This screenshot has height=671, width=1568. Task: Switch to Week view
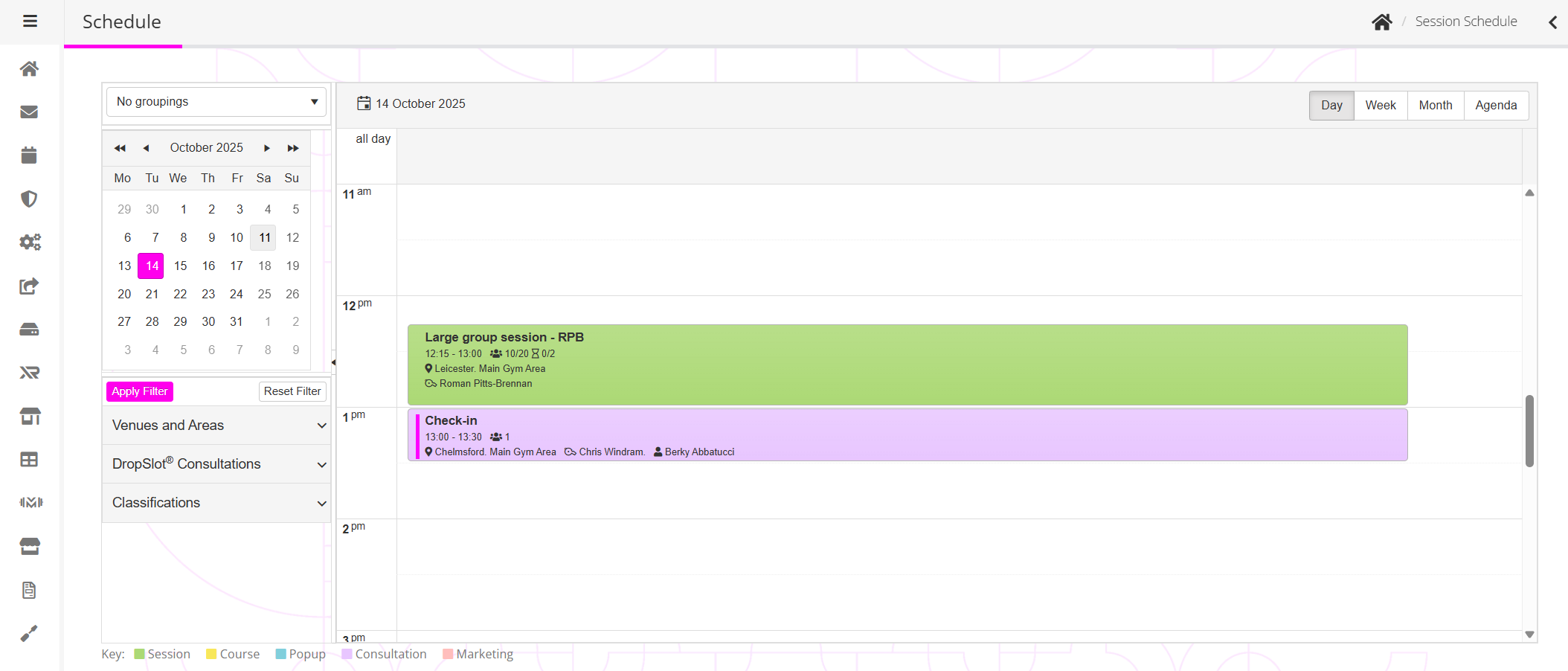pos(1380,106)
